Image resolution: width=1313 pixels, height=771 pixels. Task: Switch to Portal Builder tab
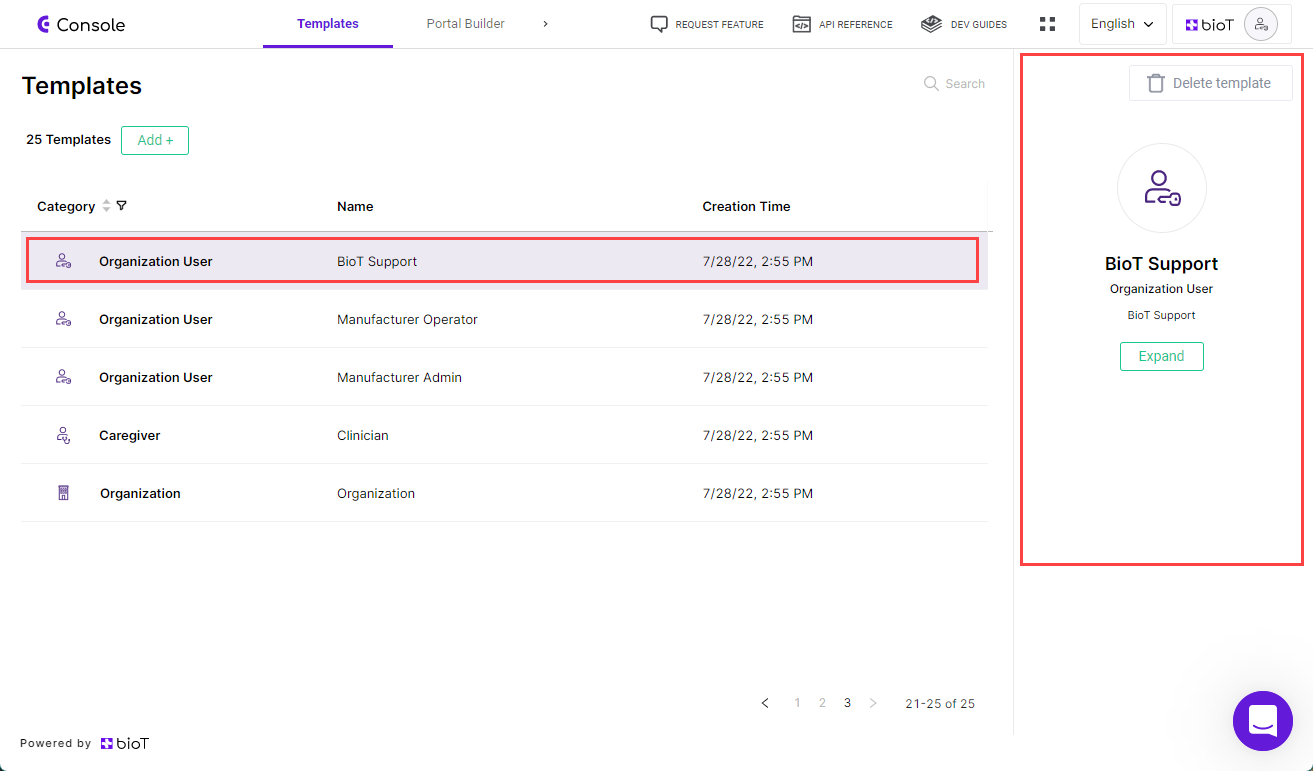click(465, 24)
